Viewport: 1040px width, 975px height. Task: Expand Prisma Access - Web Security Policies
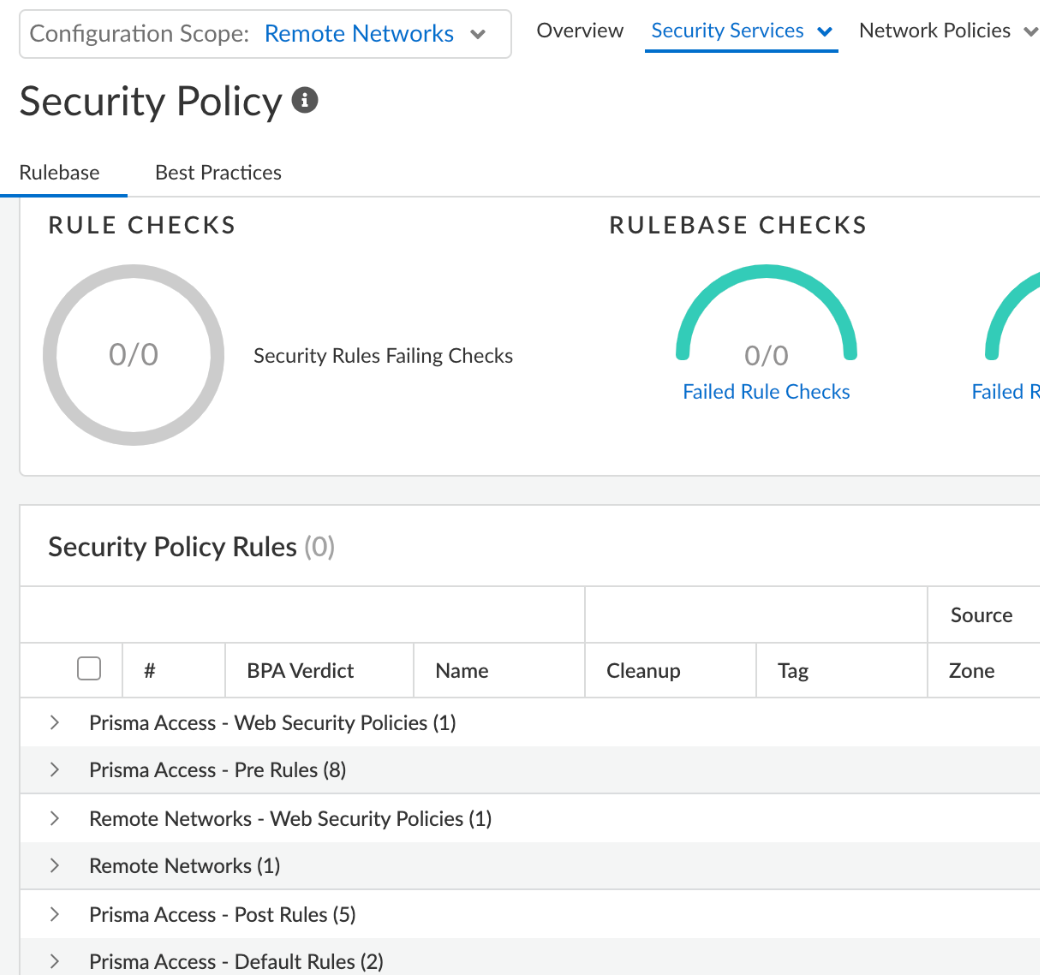(x=55, y=722)
